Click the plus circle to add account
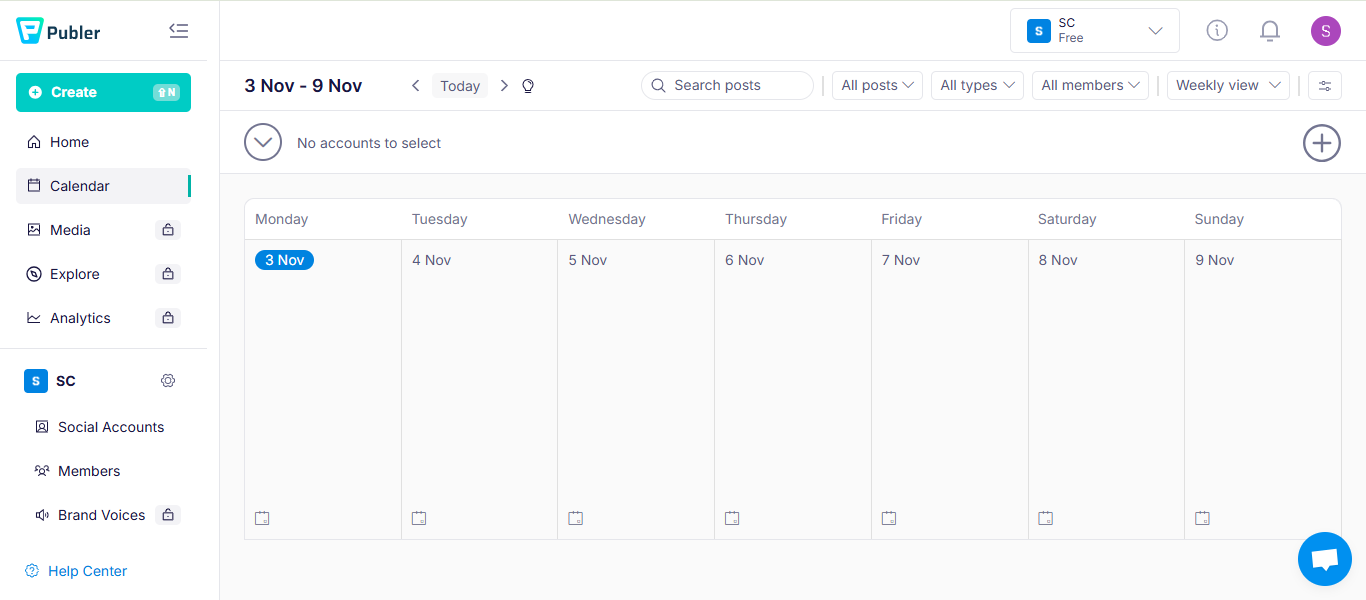1366x600 pixels. click(1321, 143)
